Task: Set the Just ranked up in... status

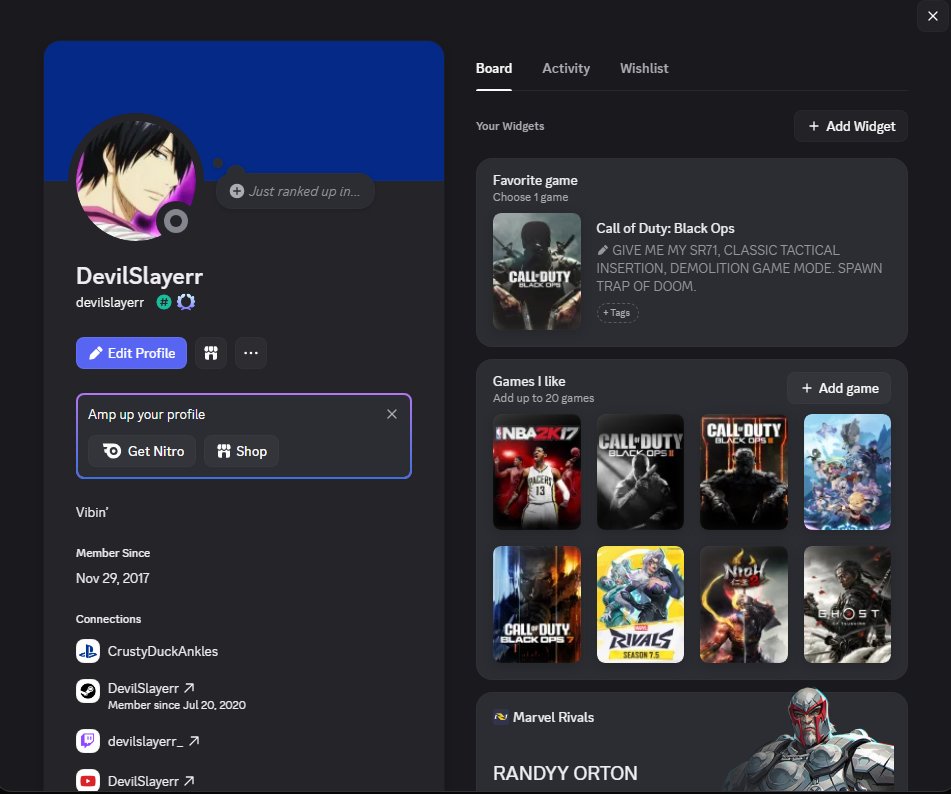Action: 295,191
